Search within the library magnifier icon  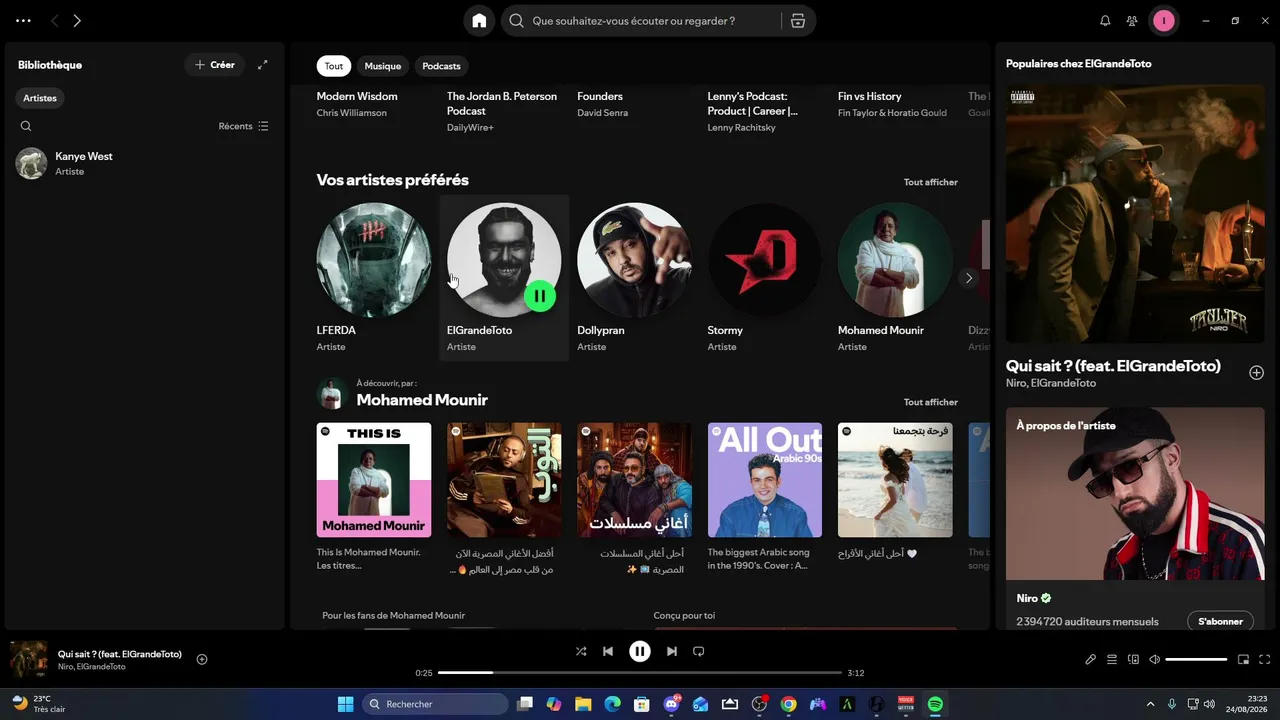26,126
